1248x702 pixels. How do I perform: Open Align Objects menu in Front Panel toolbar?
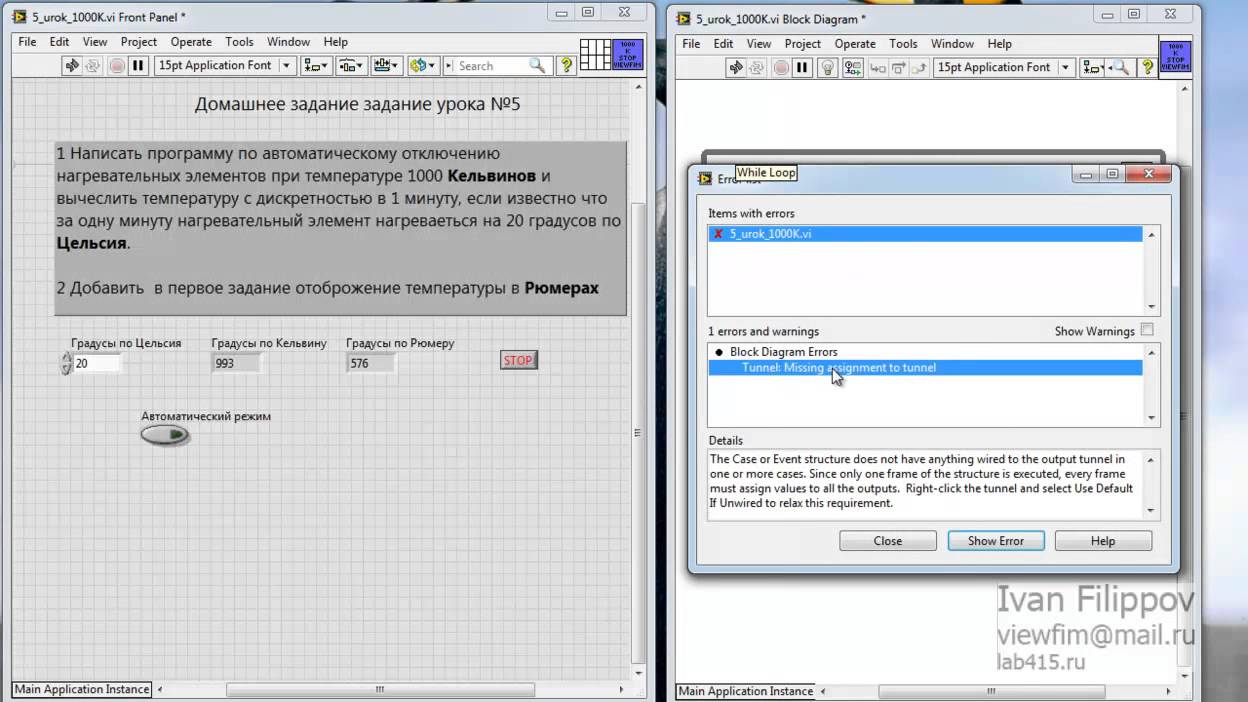(316, 66)
